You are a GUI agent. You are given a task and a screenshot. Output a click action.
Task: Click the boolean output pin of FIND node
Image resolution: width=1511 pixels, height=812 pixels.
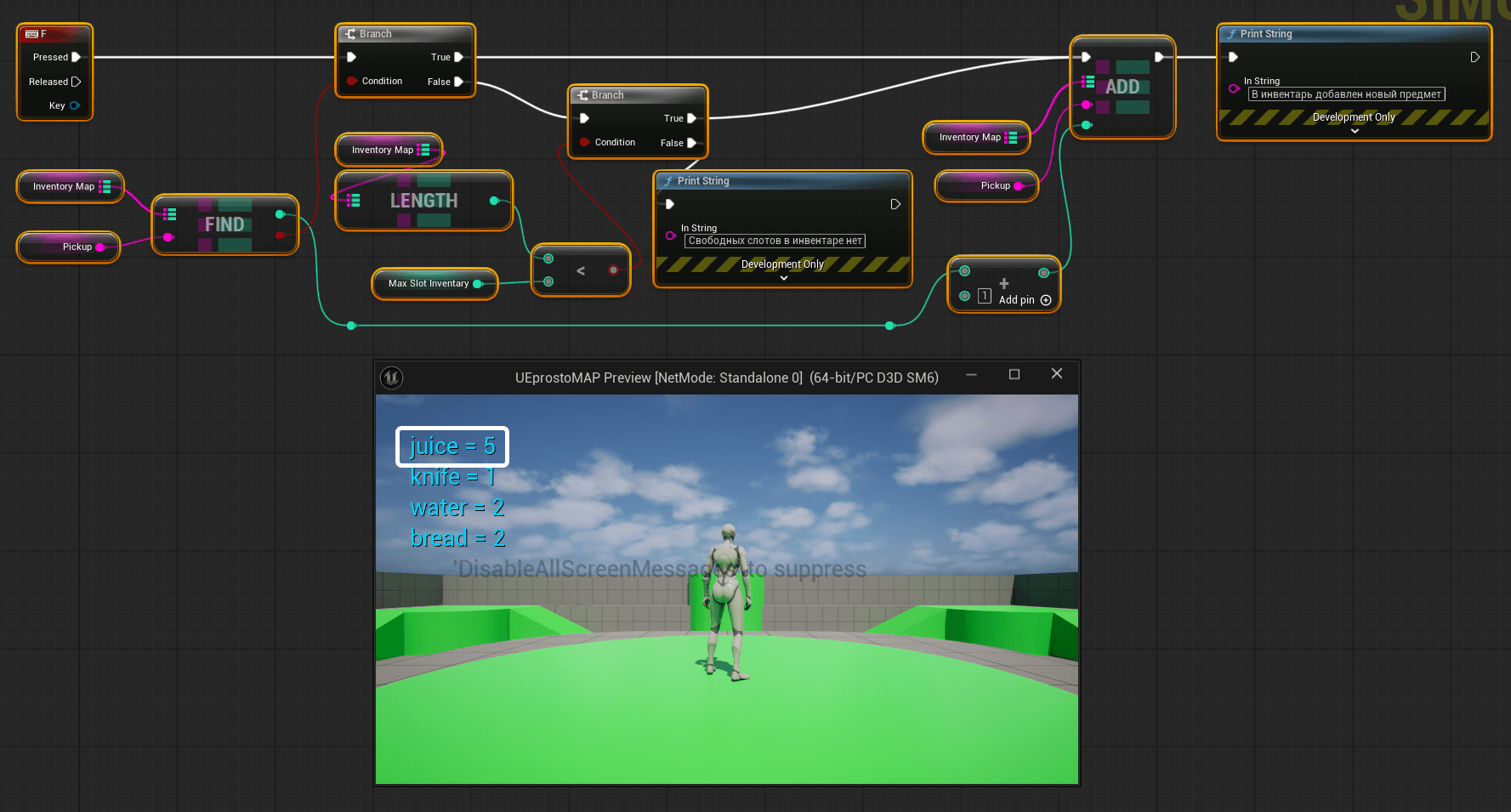(280, 236)
